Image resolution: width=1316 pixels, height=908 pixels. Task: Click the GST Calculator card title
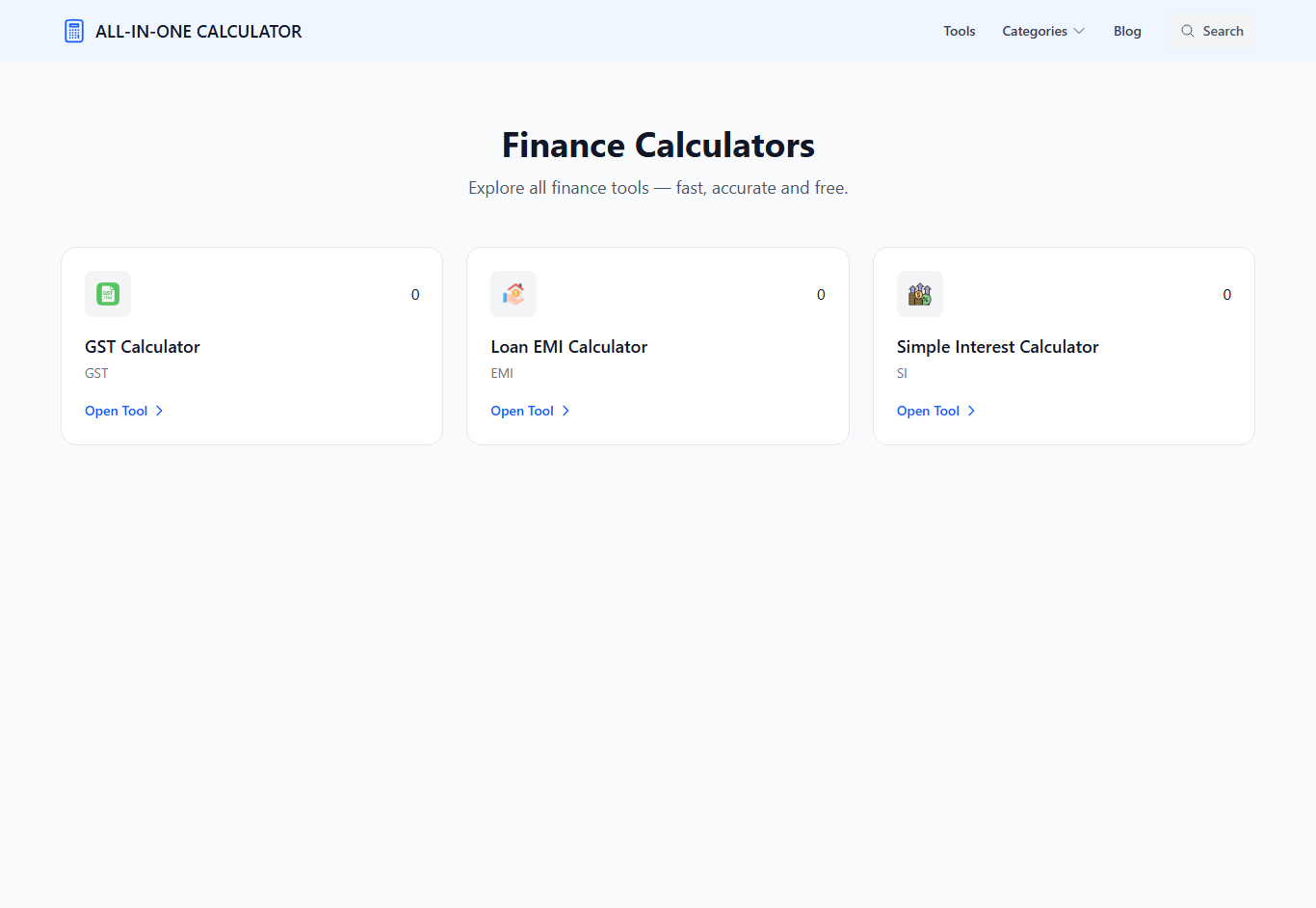pyautogui.click(x=142, y=346)
